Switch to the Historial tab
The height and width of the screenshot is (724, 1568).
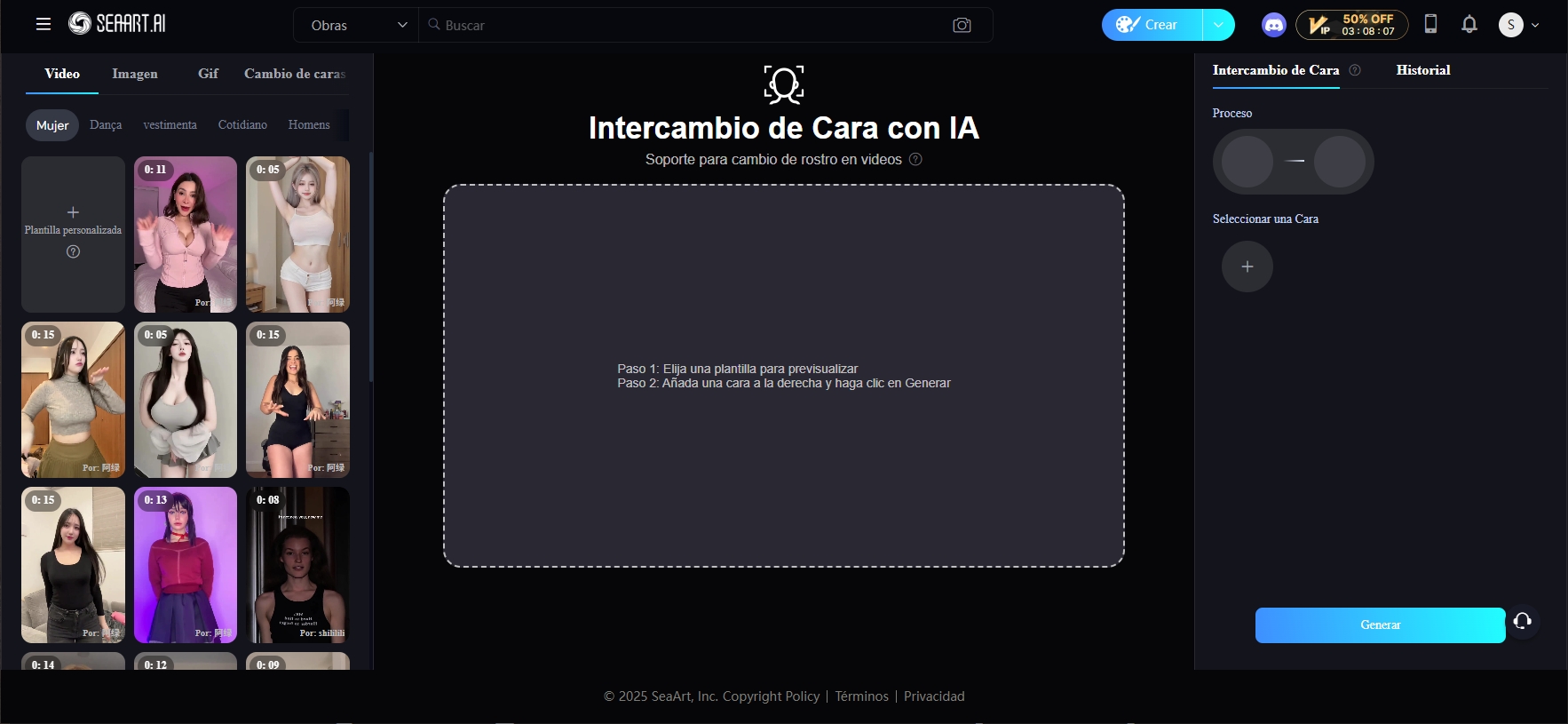tap(1422, 70)
